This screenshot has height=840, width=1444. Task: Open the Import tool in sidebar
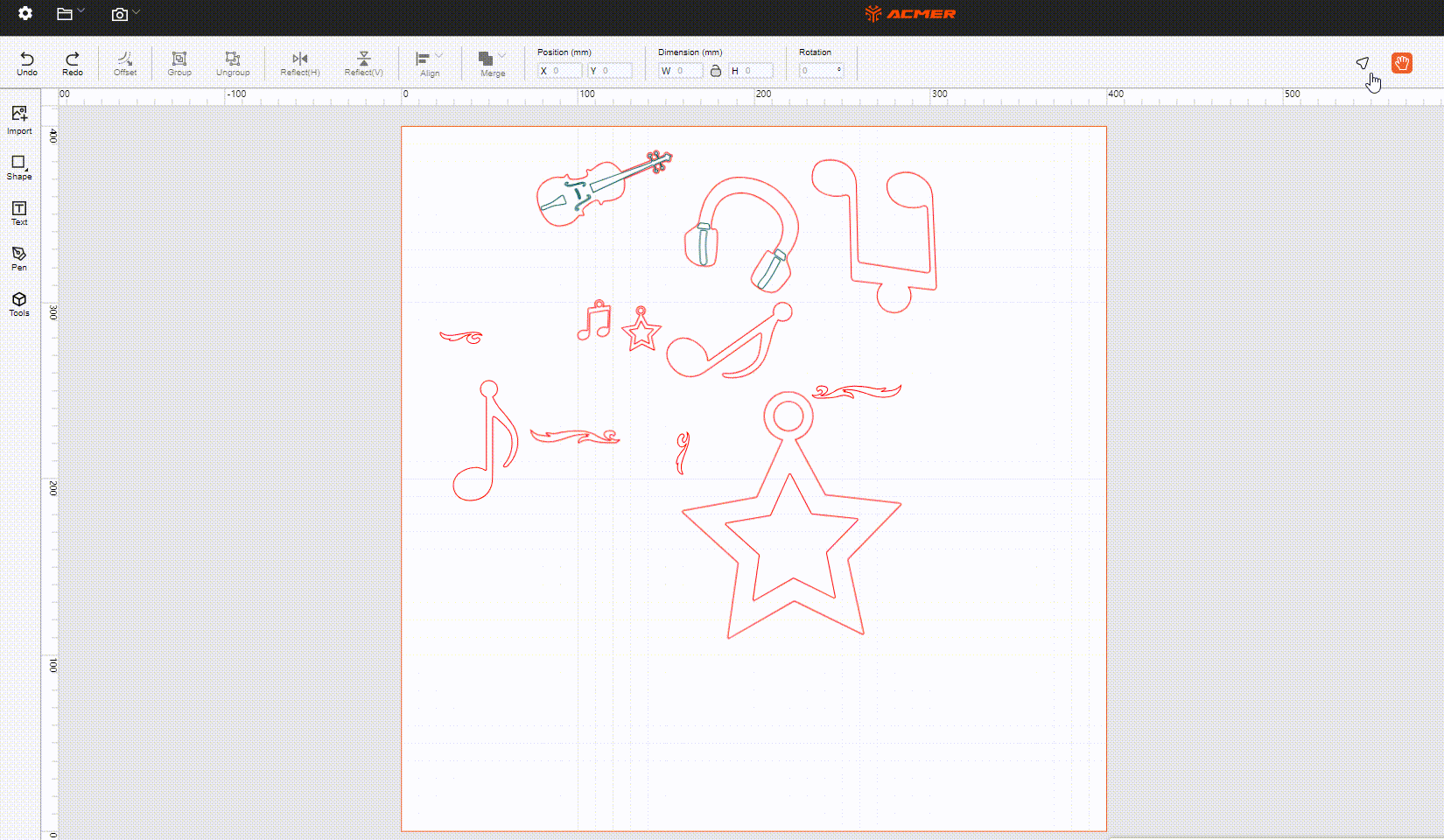coord(19,119)
